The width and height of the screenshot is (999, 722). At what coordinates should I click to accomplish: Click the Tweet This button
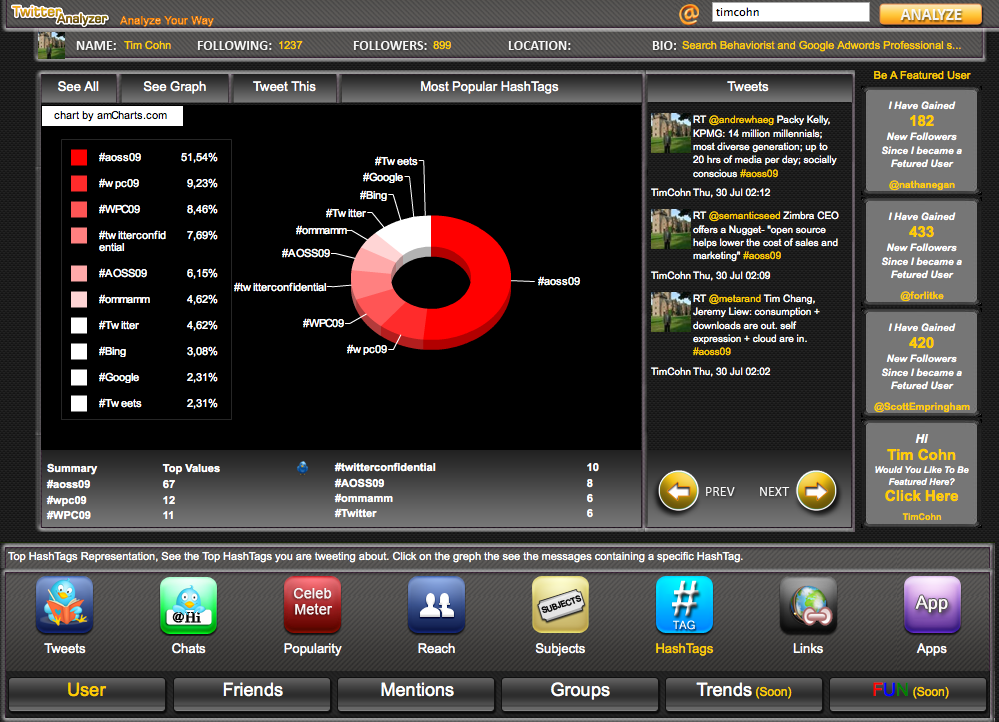(284, 87)
